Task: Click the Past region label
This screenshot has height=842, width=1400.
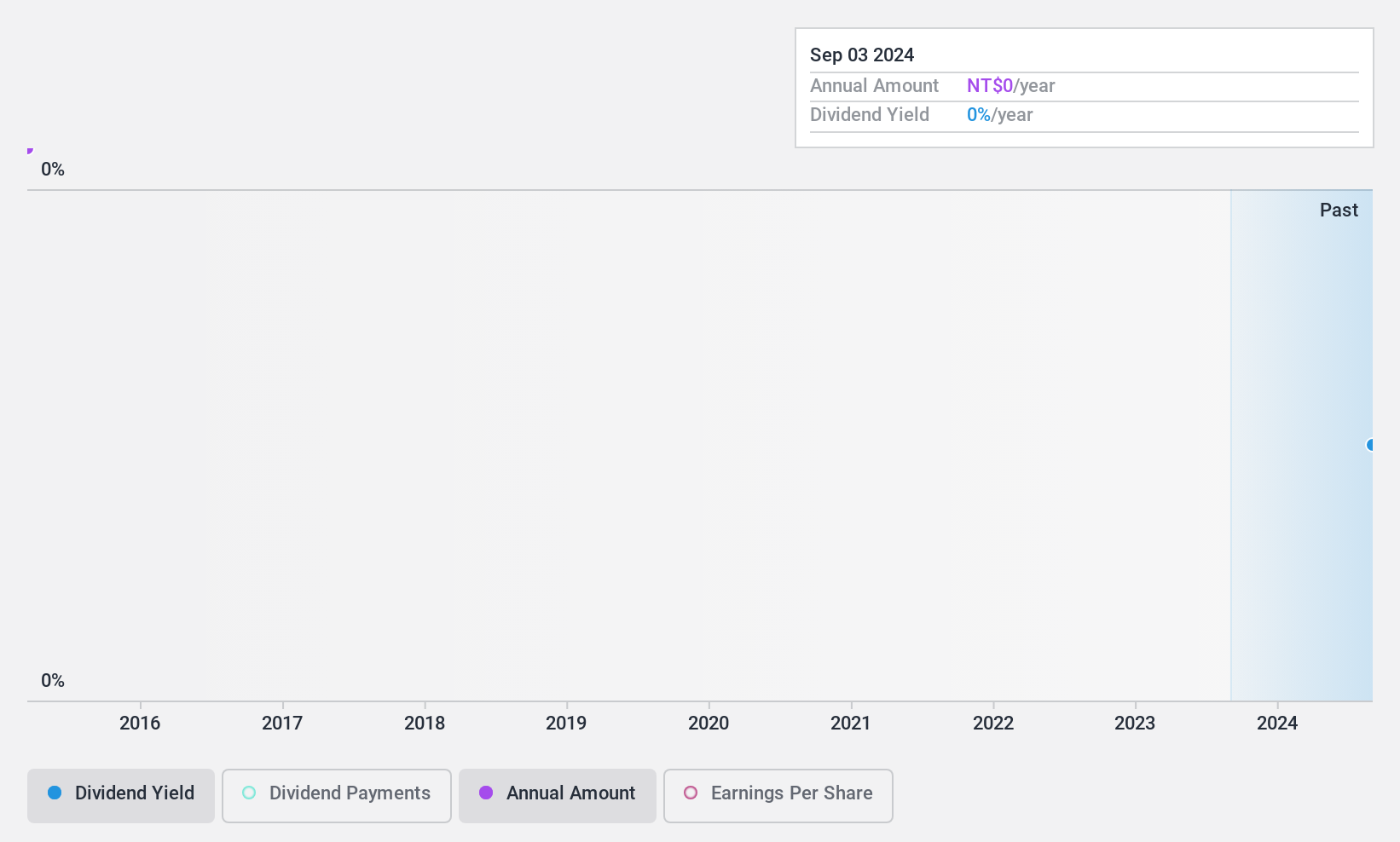Action: (1339, 210)
